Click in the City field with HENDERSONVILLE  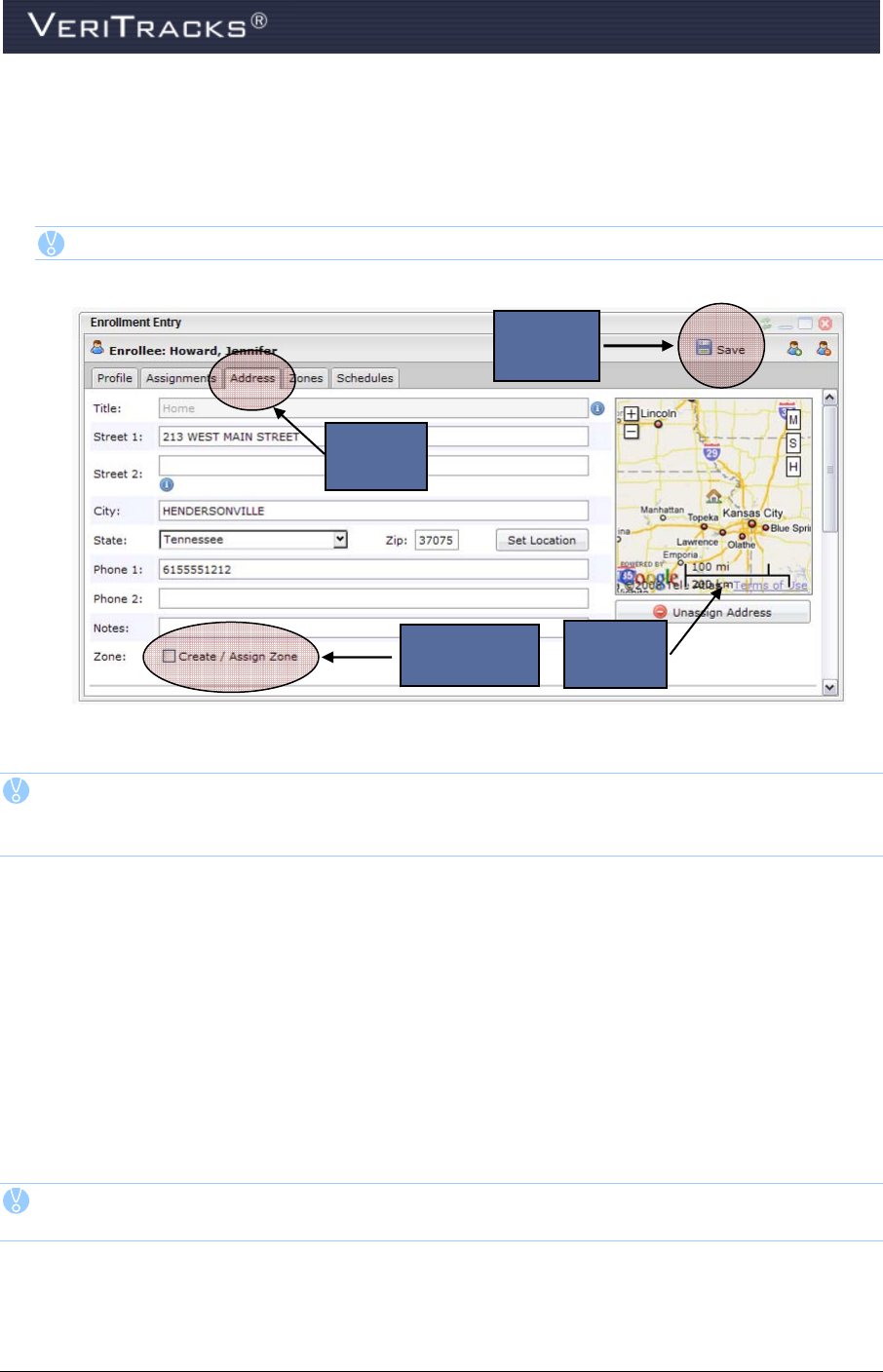tap(373, 511)
